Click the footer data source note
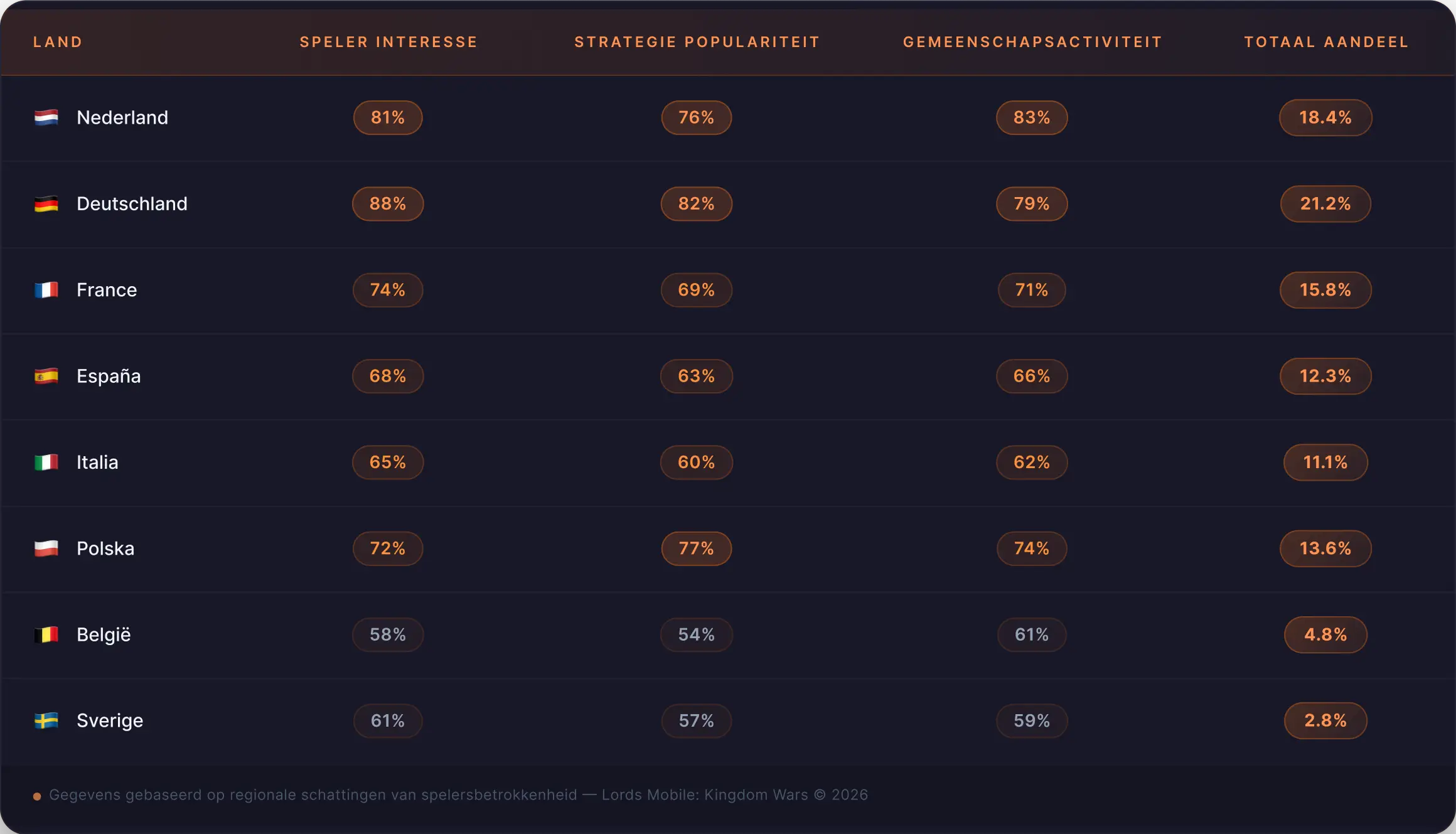Viewport: 1456px width, 834px height. [x=458, y=795]
